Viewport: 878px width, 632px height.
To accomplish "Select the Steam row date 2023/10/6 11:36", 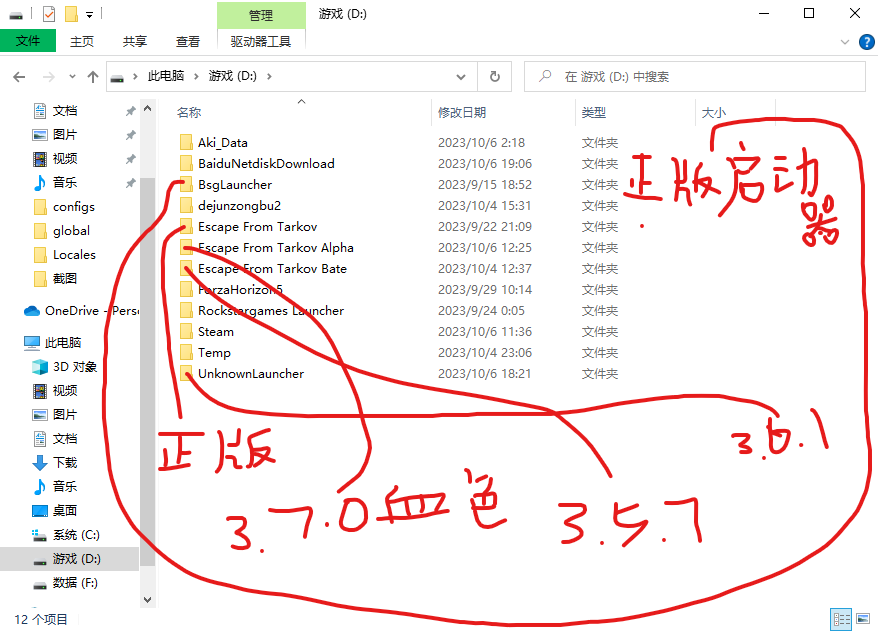I will tap(485, 331).
